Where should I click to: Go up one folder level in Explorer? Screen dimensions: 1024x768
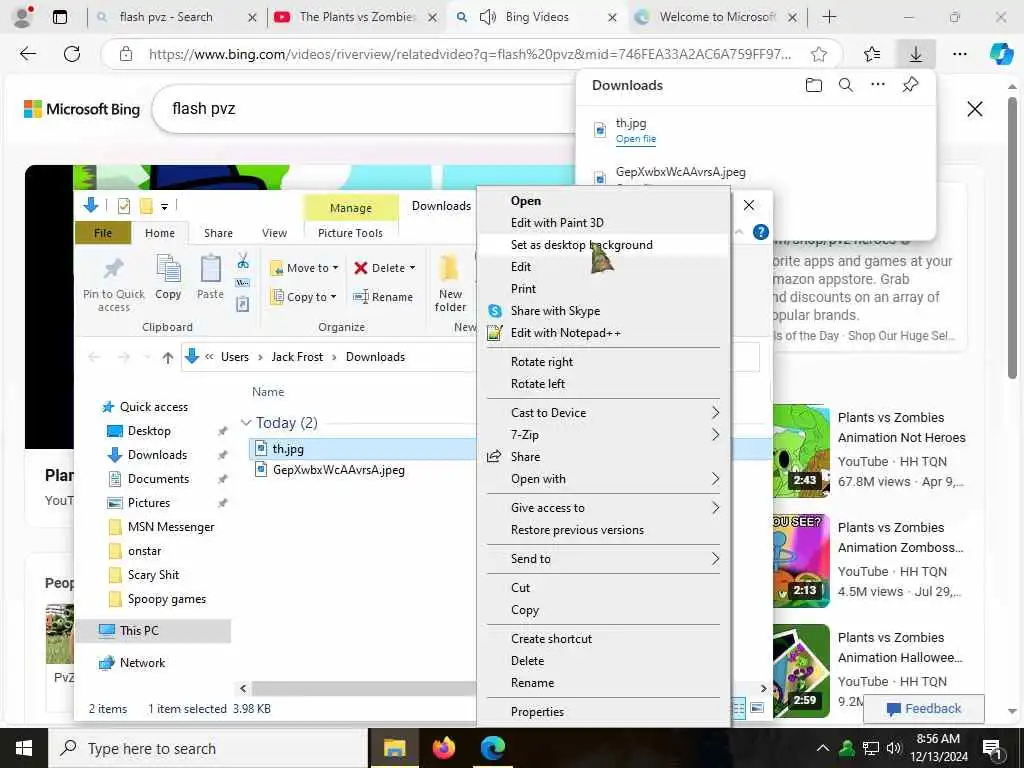tap(168, 357)
